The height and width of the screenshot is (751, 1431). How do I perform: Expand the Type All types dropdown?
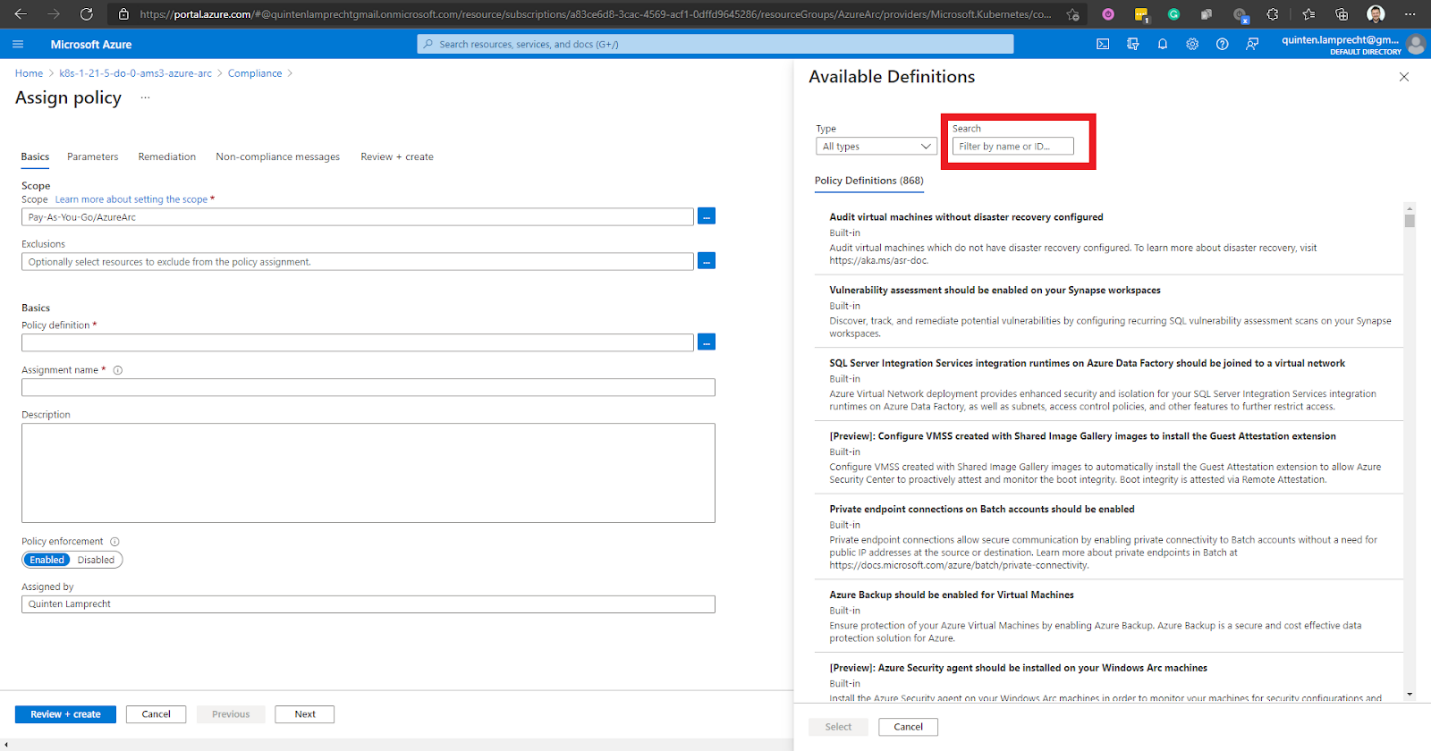point(876,146)
